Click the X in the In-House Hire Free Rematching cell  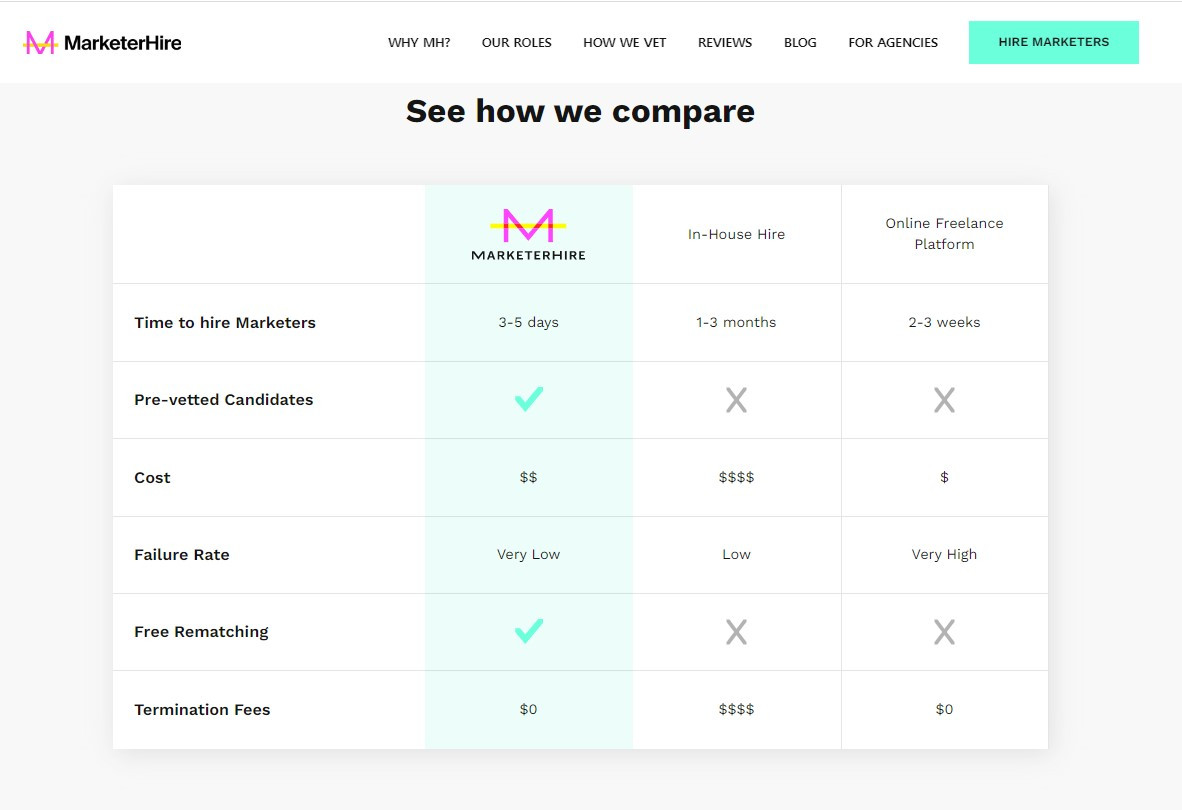(736, 631)
